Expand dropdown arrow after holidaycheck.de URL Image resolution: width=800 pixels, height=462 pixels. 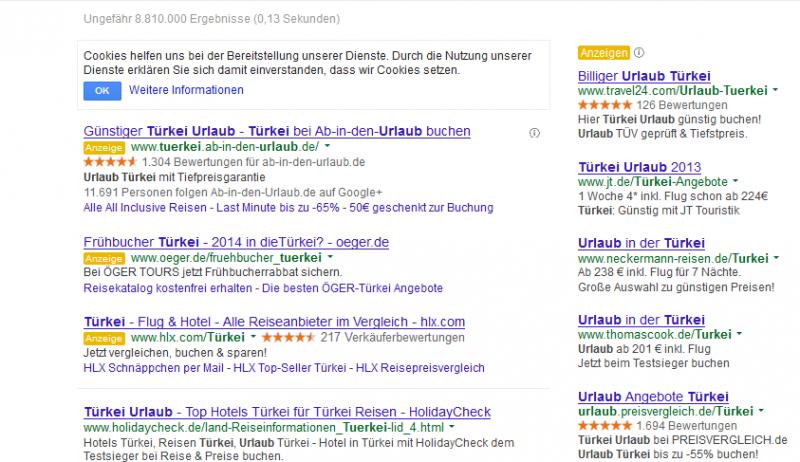(x=452, y=427)
